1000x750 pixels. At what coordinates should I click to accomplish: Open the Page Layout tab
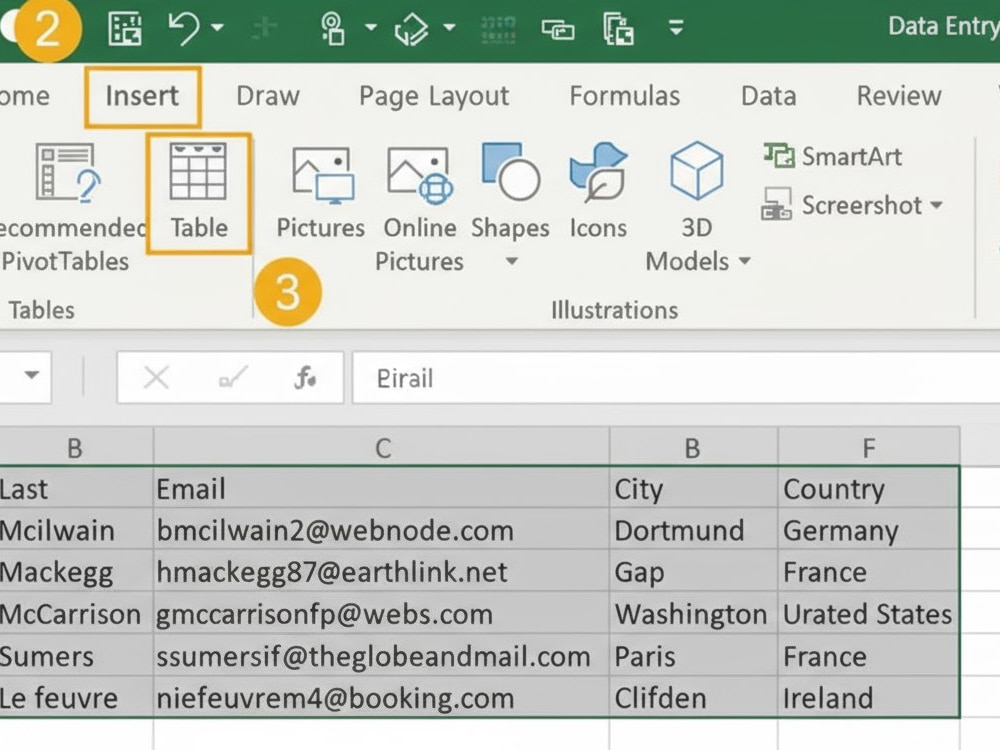434,96
